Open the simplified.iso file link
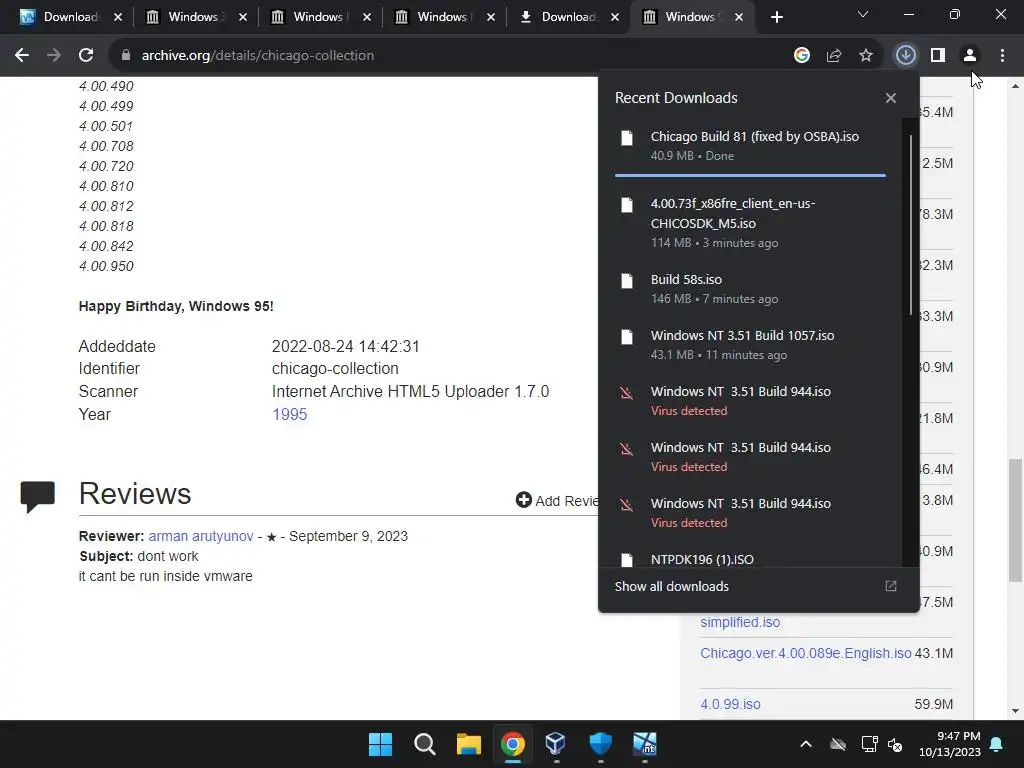 pyautogui.click(x=740, y=622)
